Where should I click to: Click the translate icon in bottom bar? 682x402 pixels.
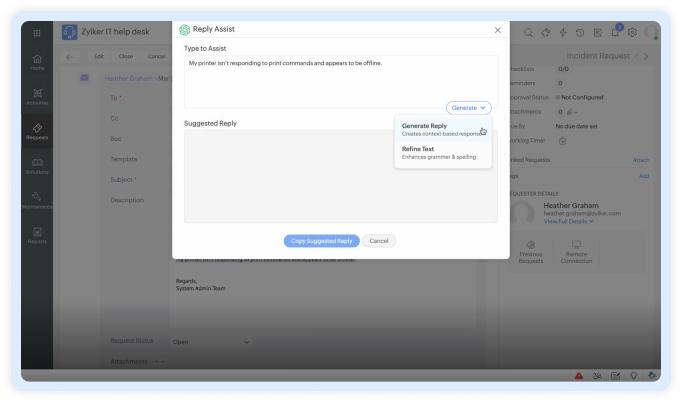597,375
